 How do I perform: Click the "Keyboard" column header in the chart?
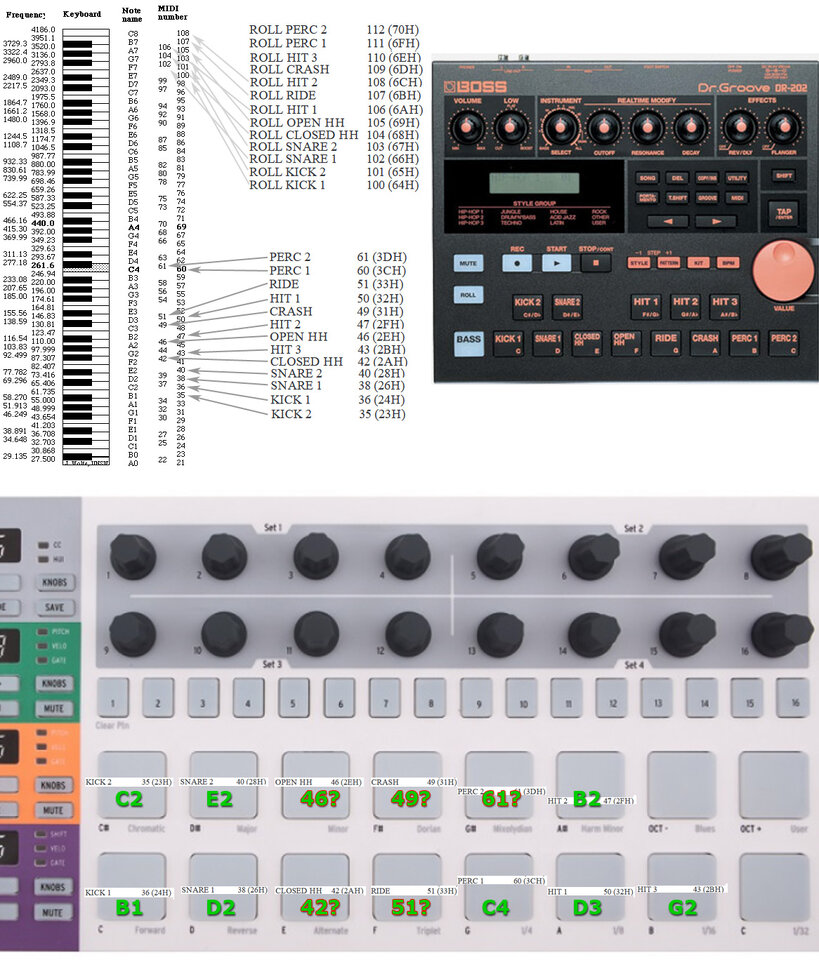pyautogui.click(x=82, y=14)
